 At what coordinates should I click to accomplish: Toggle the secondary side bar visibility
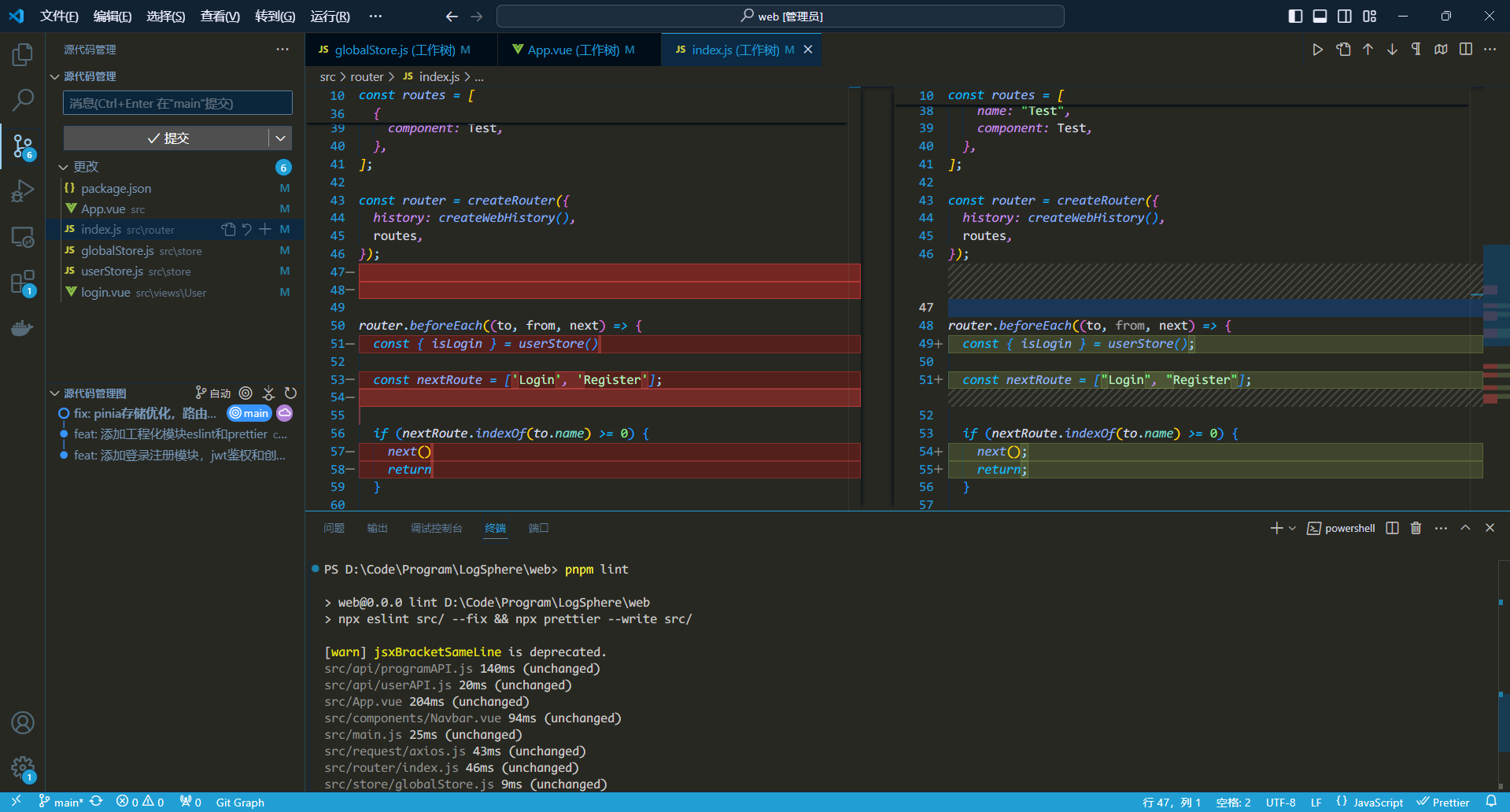pyautogui.click(x=1345, y=16)
